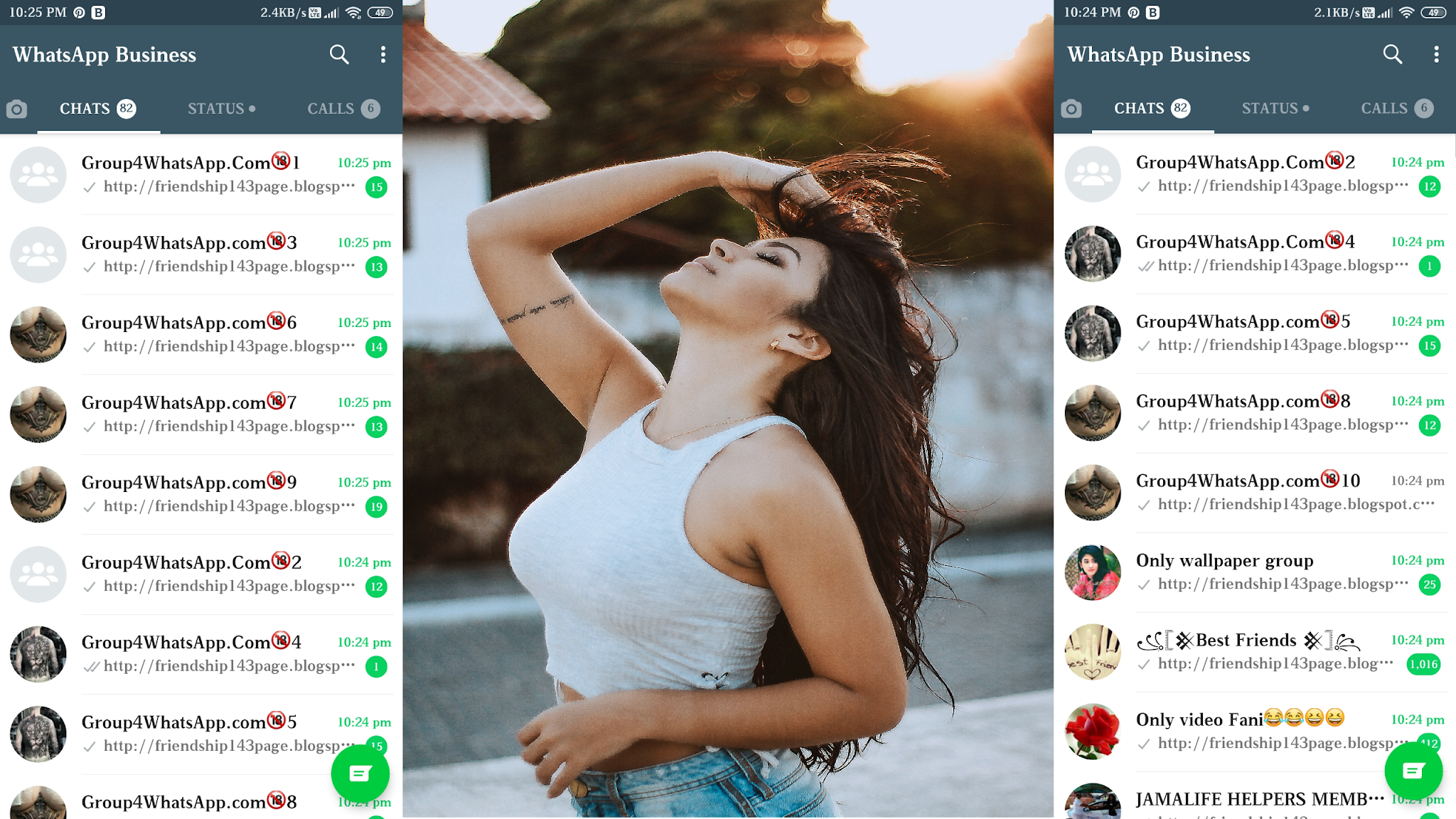Expand Best Friends group chat entry
1456x819 pixels.
[x=1258, y=651]
